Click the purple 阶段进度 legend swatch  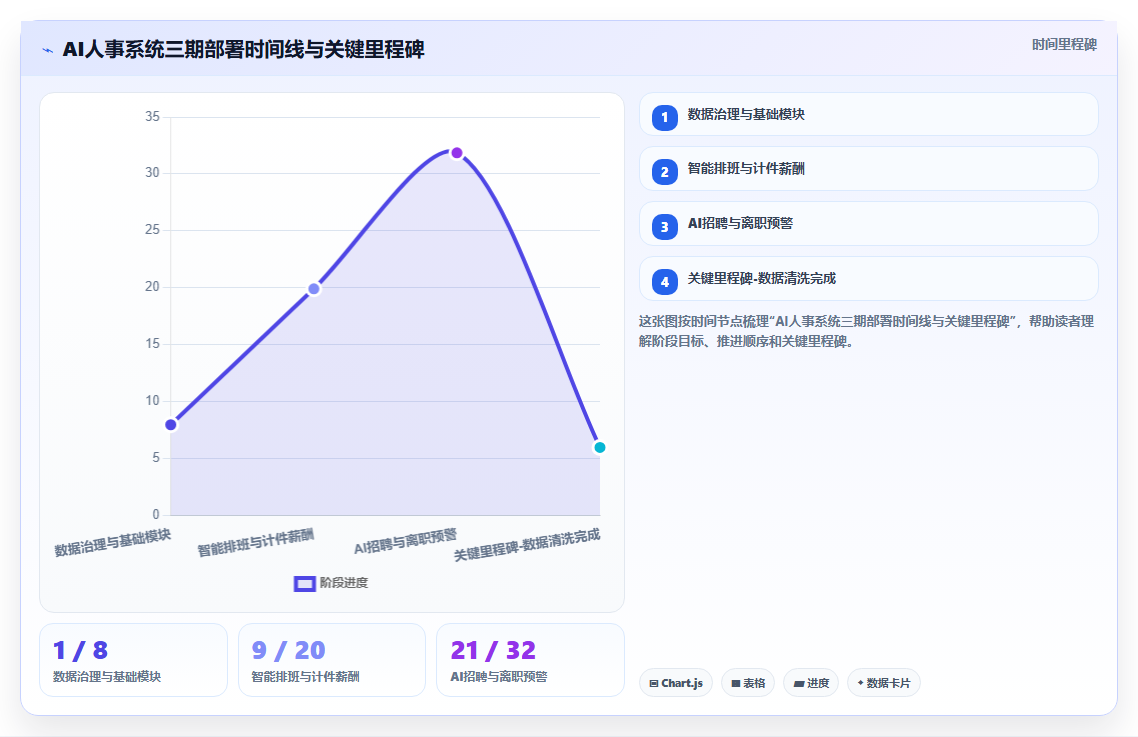305,584
